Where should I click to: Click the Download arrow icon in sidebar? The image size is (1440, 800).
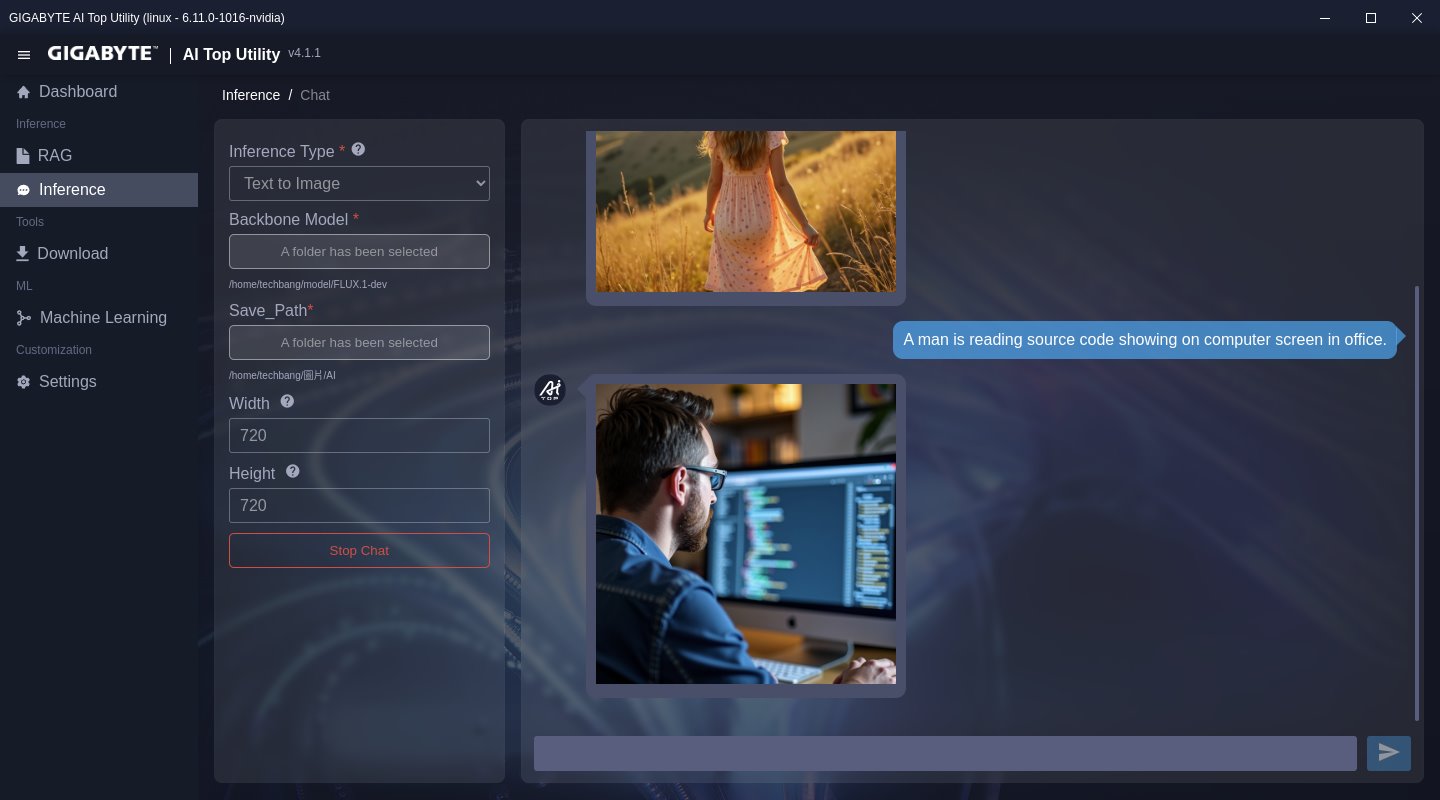[x=23, y=254]
